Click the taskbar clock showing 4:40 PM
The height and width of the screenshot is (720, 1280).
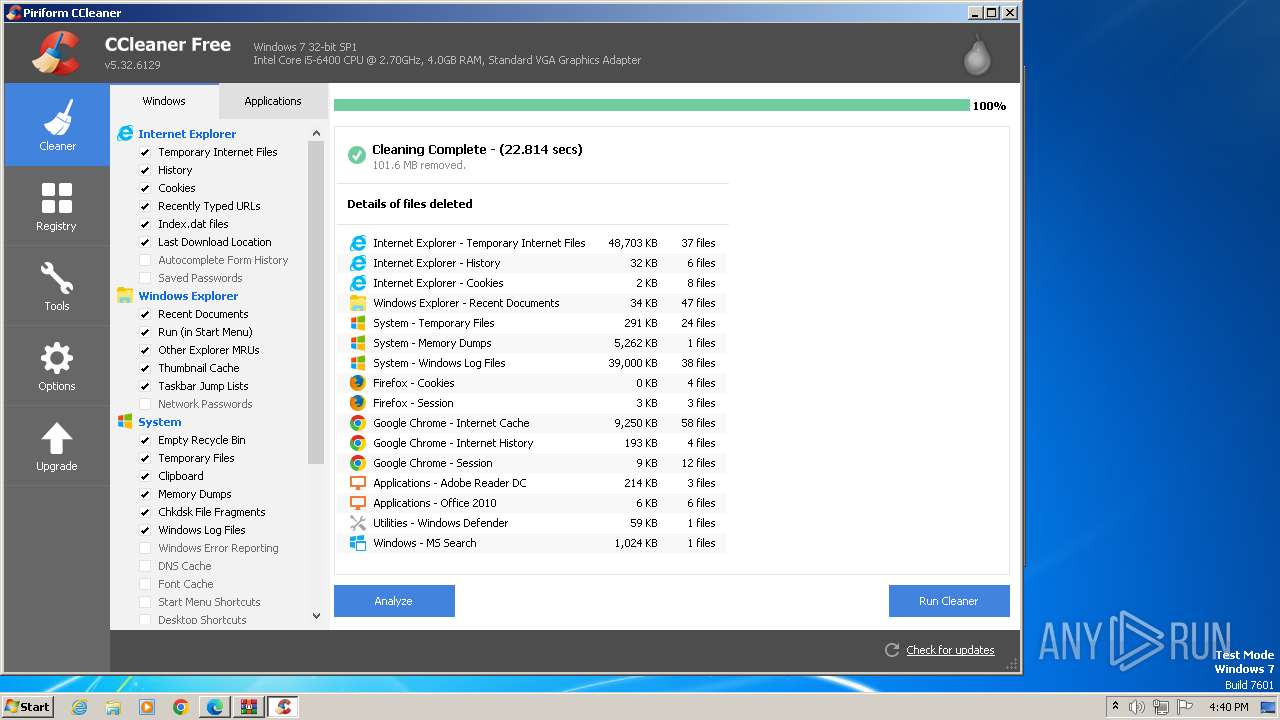pos(1228,707)
